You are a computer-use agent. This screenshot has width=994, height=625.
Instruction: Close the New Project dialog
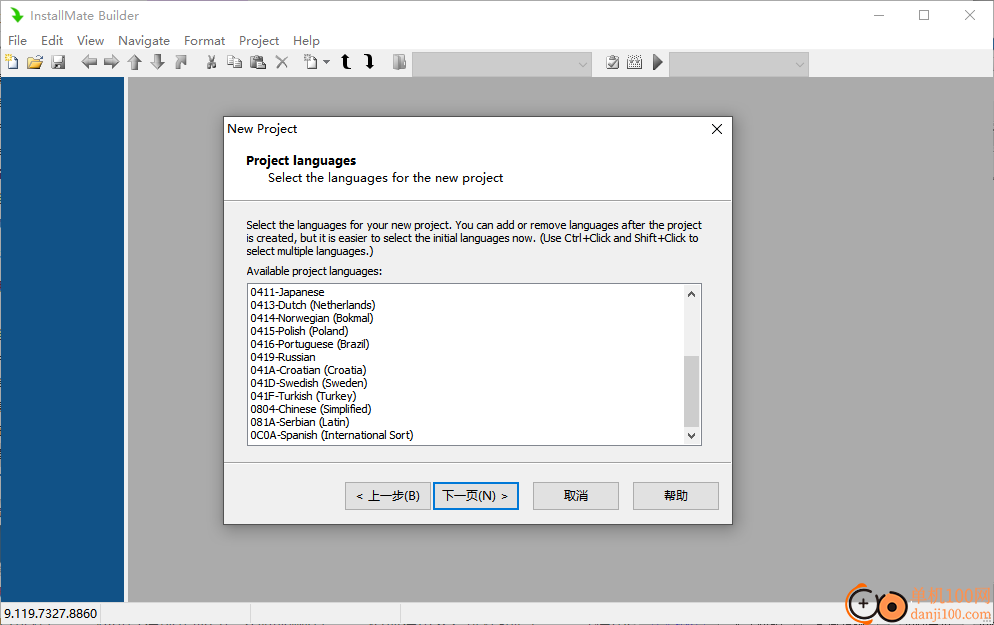click(x=717, y=129)
